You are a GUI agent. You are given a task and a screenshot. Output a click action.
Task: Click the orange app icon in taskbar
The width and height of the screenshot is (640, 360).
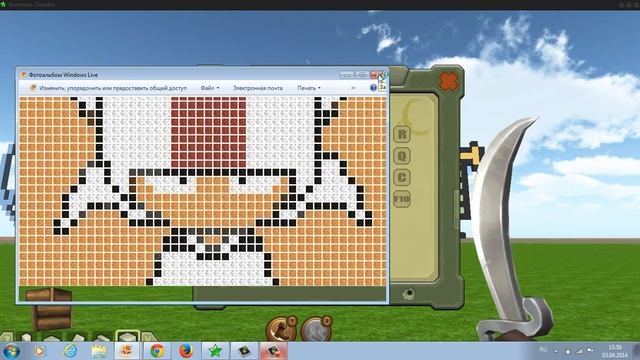coord(127,351)
